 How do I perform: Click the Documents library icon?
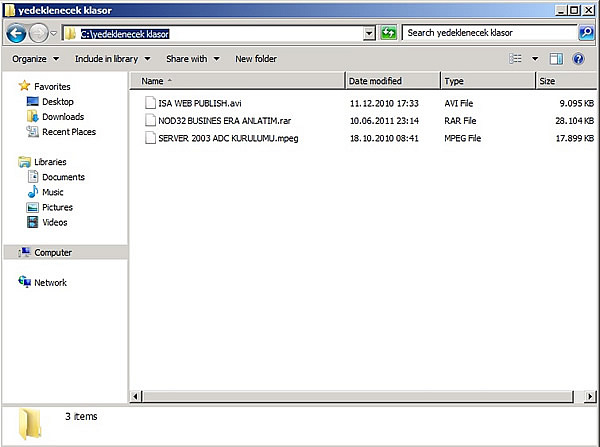tap(33, 177)
